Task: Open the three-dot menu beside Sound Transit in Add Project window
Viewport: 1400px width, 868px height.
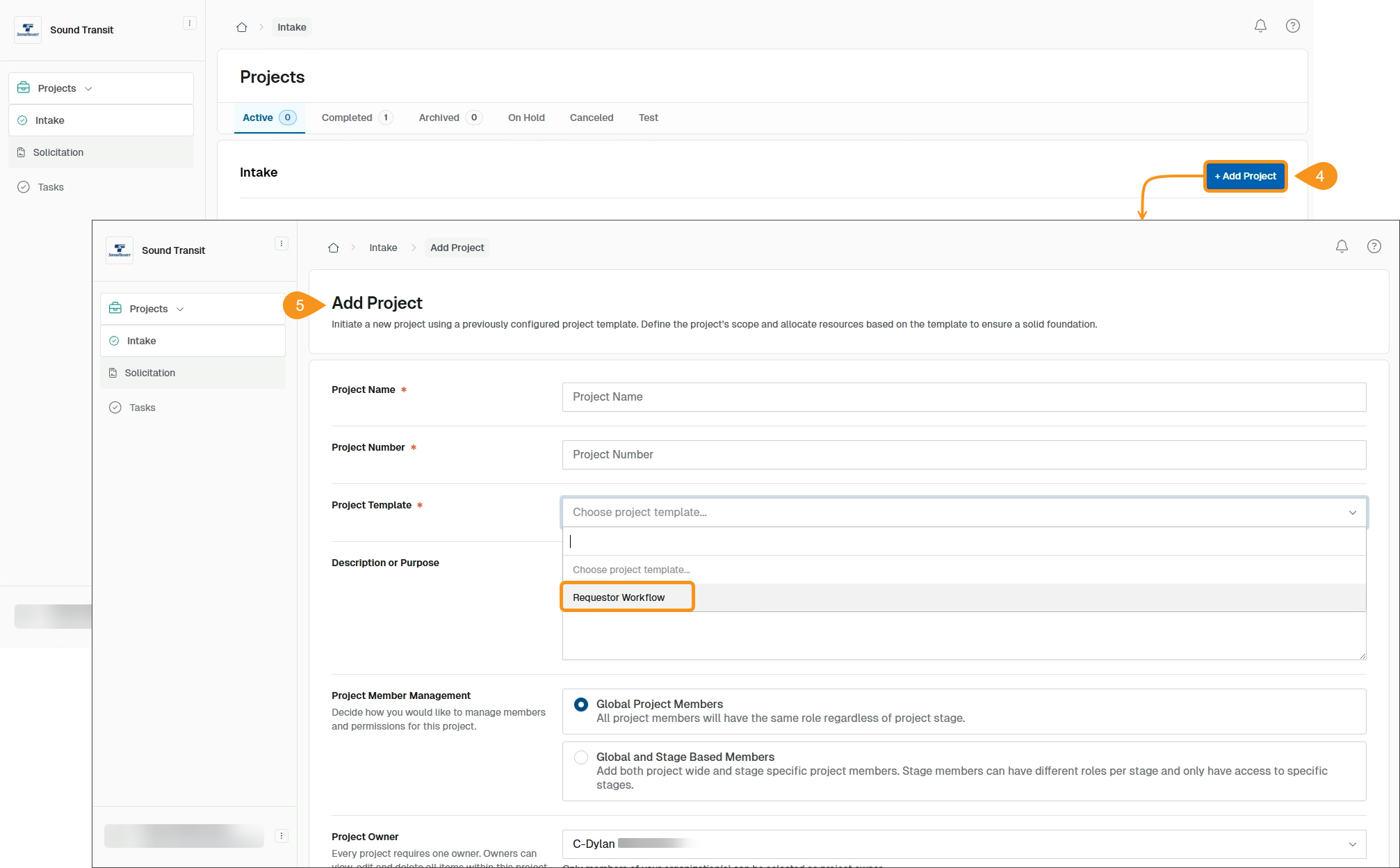Action: click(282, 243)
